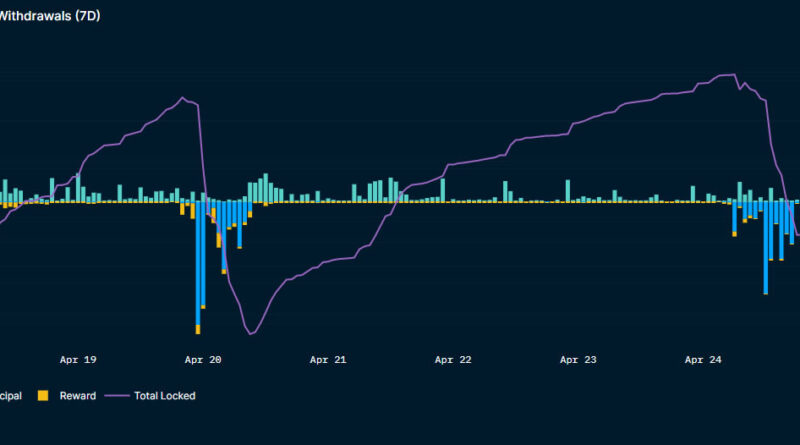800x445 pixels.
Task: Click the purple Total Locked line icon
Action: pos(118,396)
